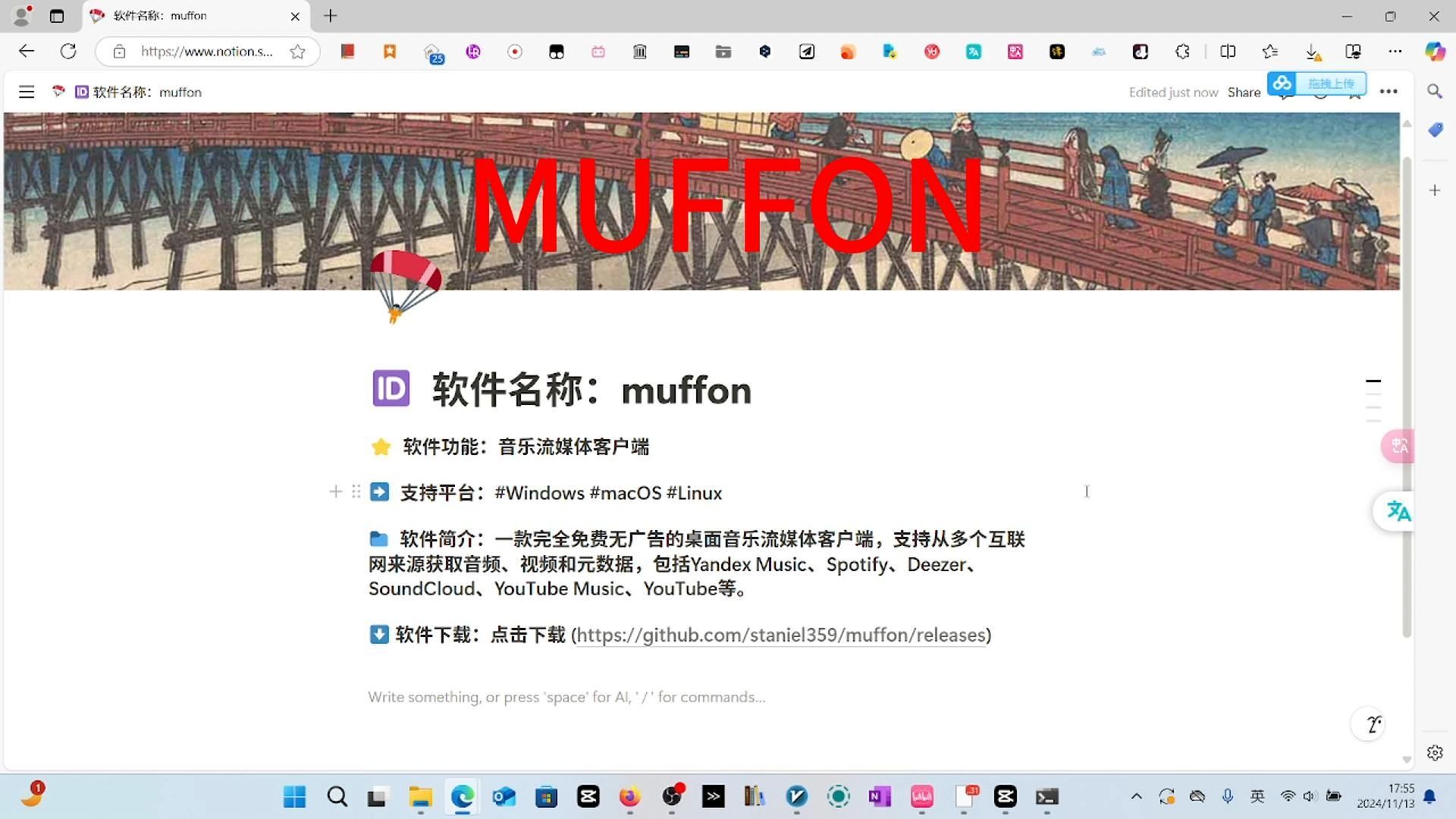
Task: Add a block with the plus handle
Action: [336, 492]
